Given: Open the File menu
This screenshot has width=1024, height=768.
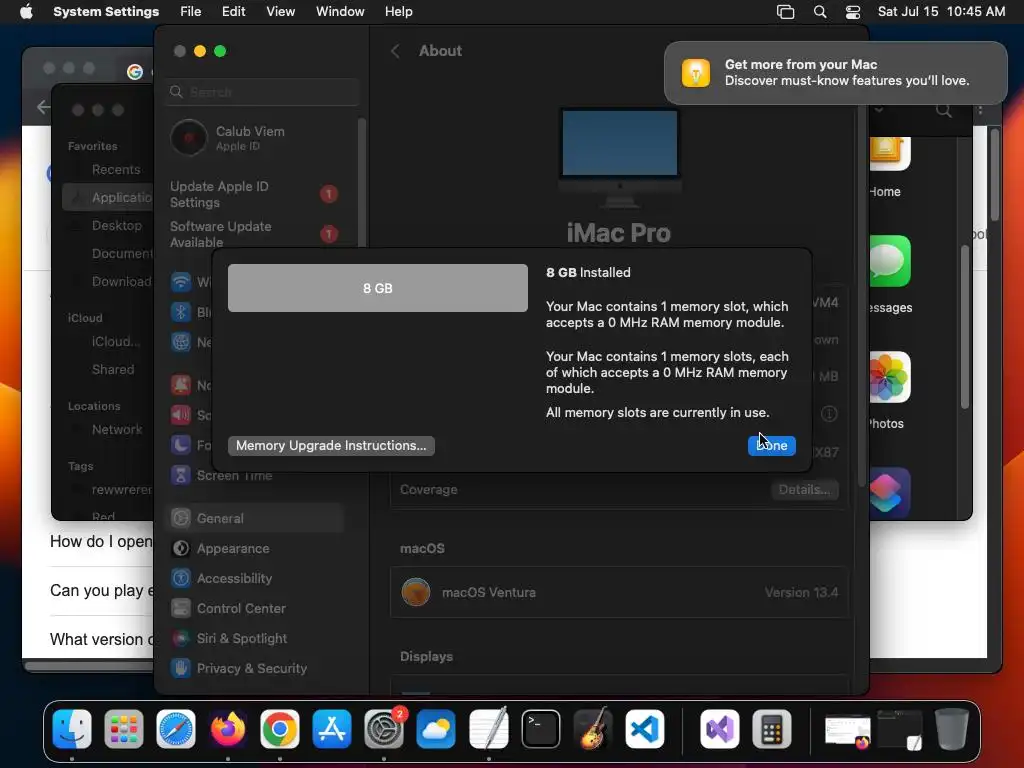Looking at the screenshot, I should coord(191,12).
